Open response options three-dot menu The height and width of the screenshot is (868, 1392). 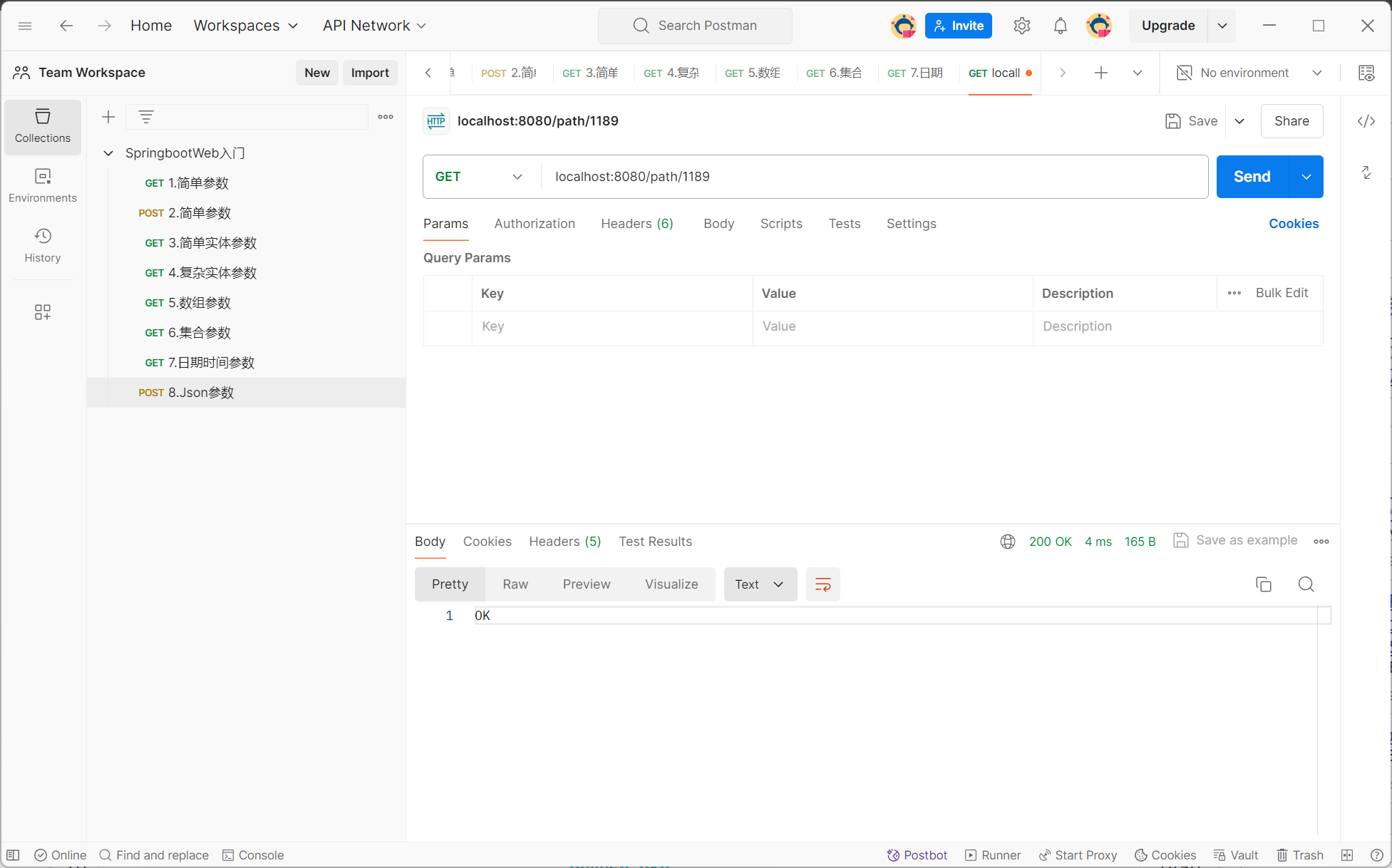[1321, 542]
